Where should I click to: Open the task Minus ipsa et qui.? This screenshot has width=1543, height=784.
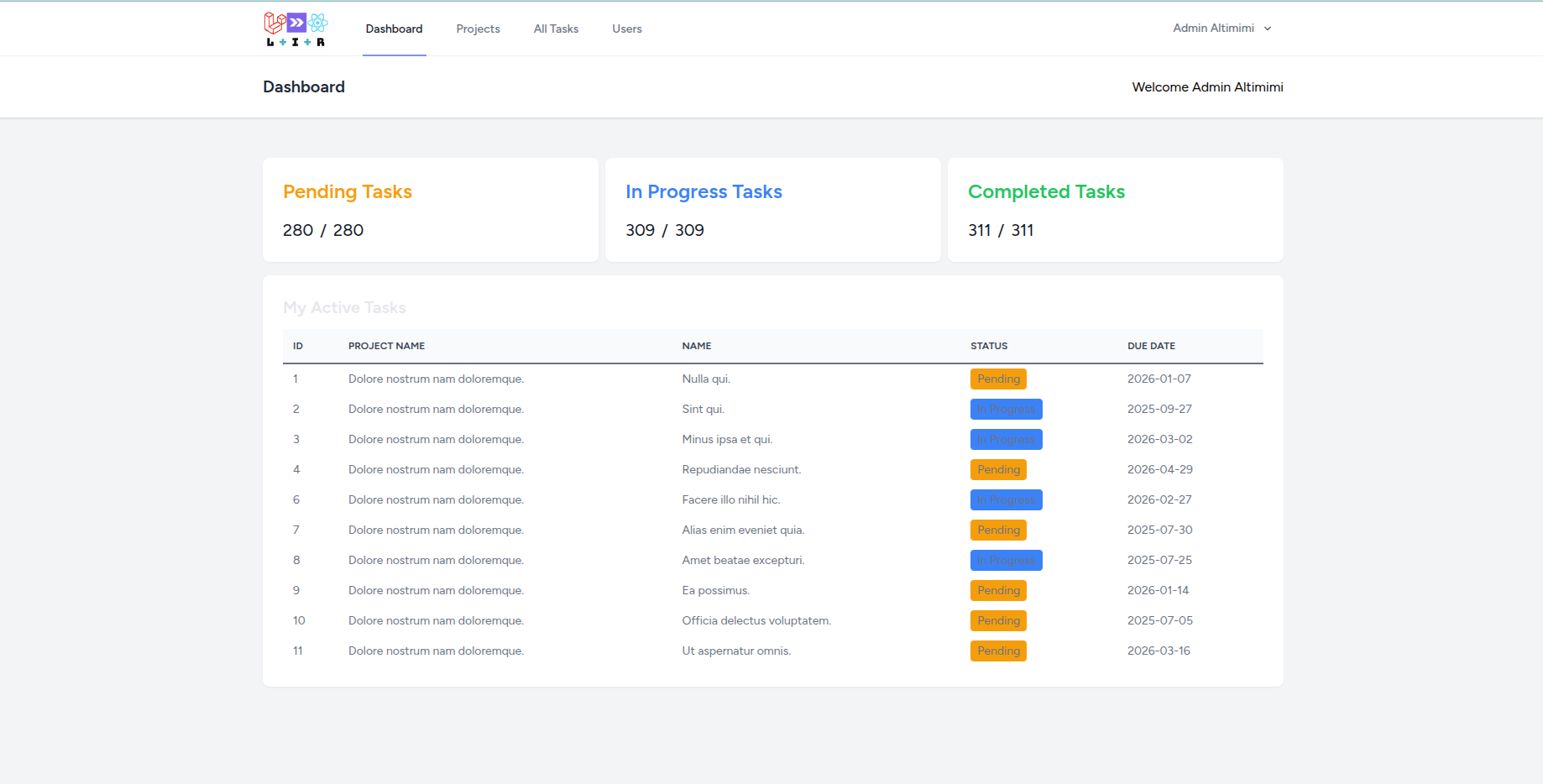pos(727,440)
